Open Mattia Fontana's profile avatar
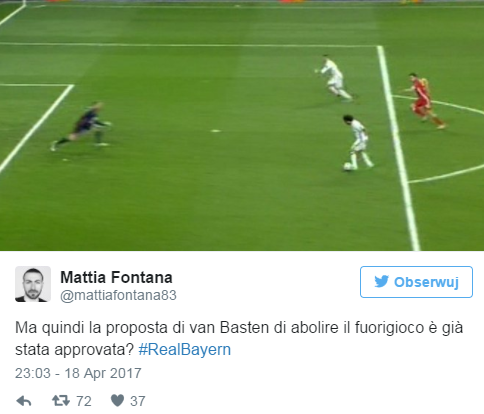The height and width of the screenshot is (414, 484). click(33, 284)
